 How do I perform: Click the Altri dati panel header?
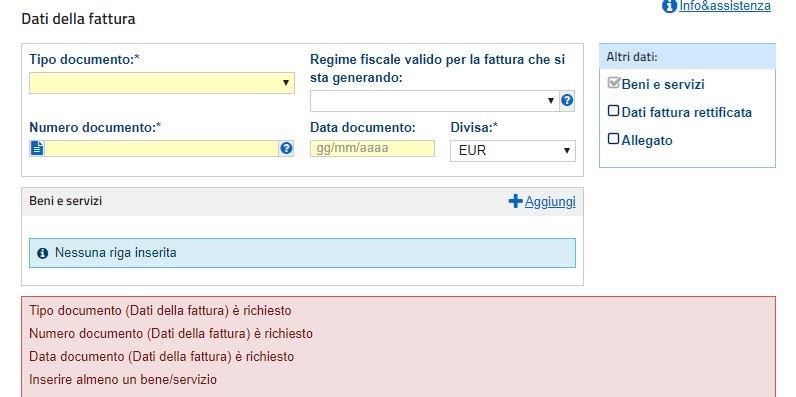(687, 56)
